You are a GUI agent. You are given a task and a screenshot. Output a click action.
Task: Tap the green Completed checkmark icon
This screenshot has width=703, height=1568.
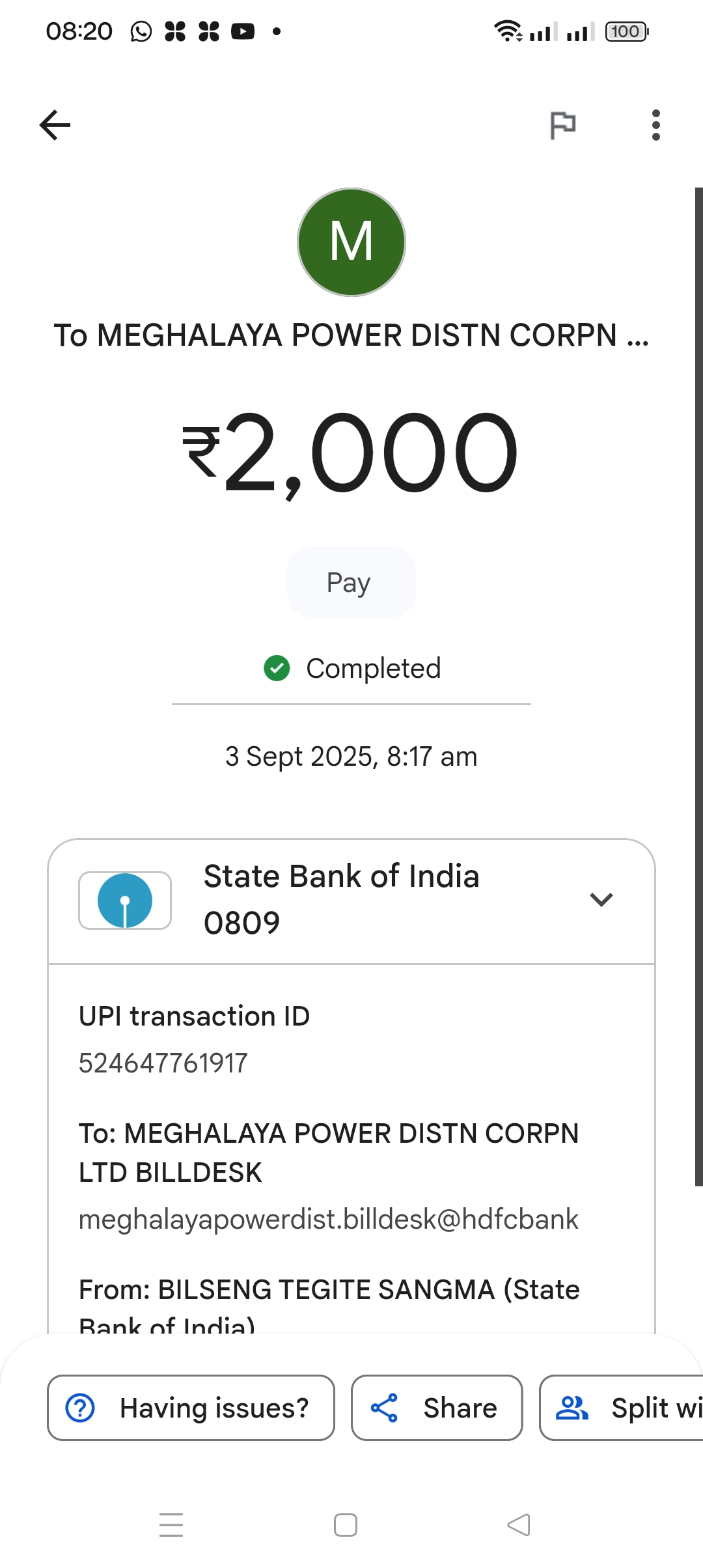[277, 668]
